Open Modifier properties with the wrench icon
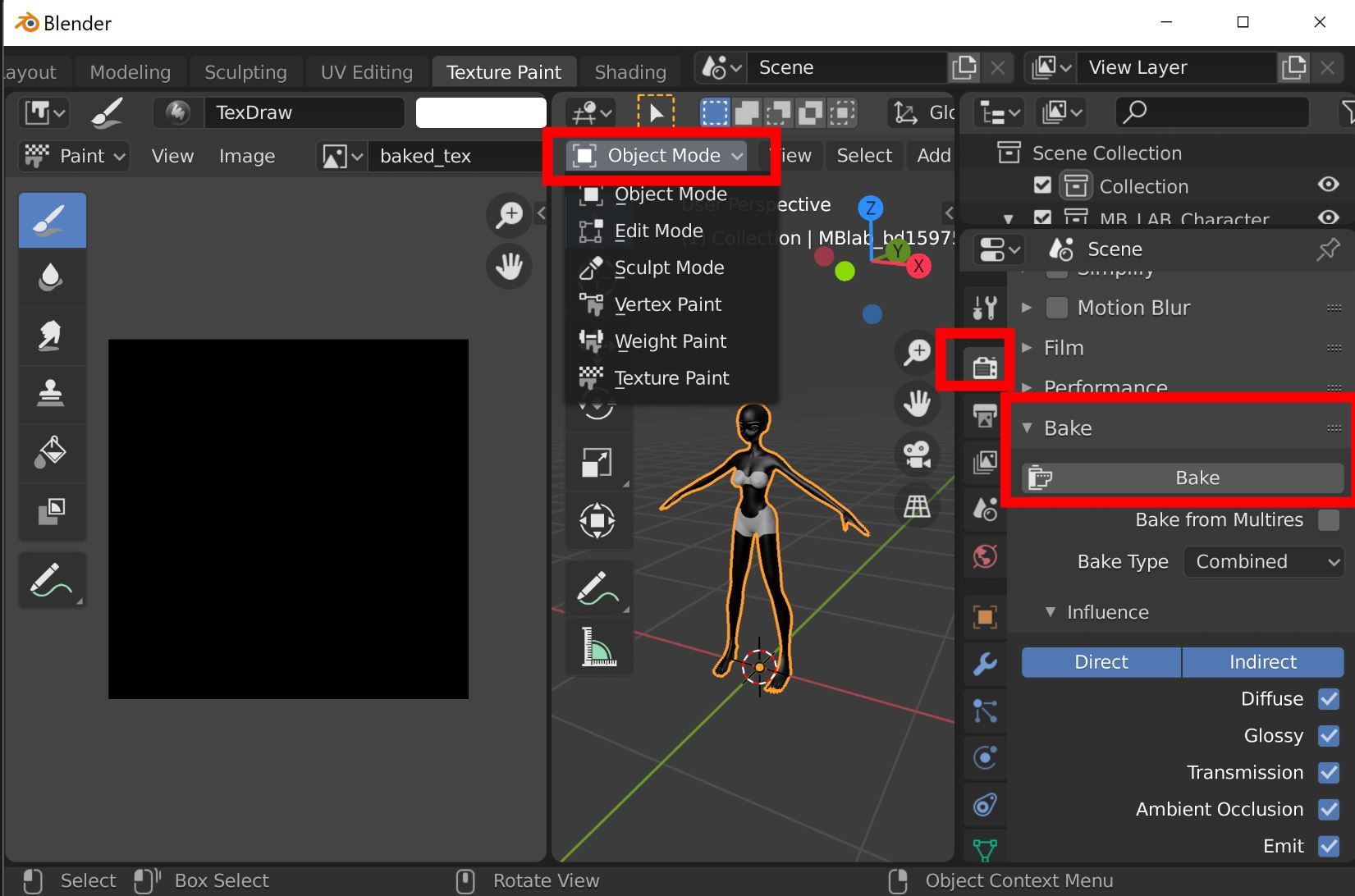This screenshot has width=1355, height=896. (x=984, y=663)
